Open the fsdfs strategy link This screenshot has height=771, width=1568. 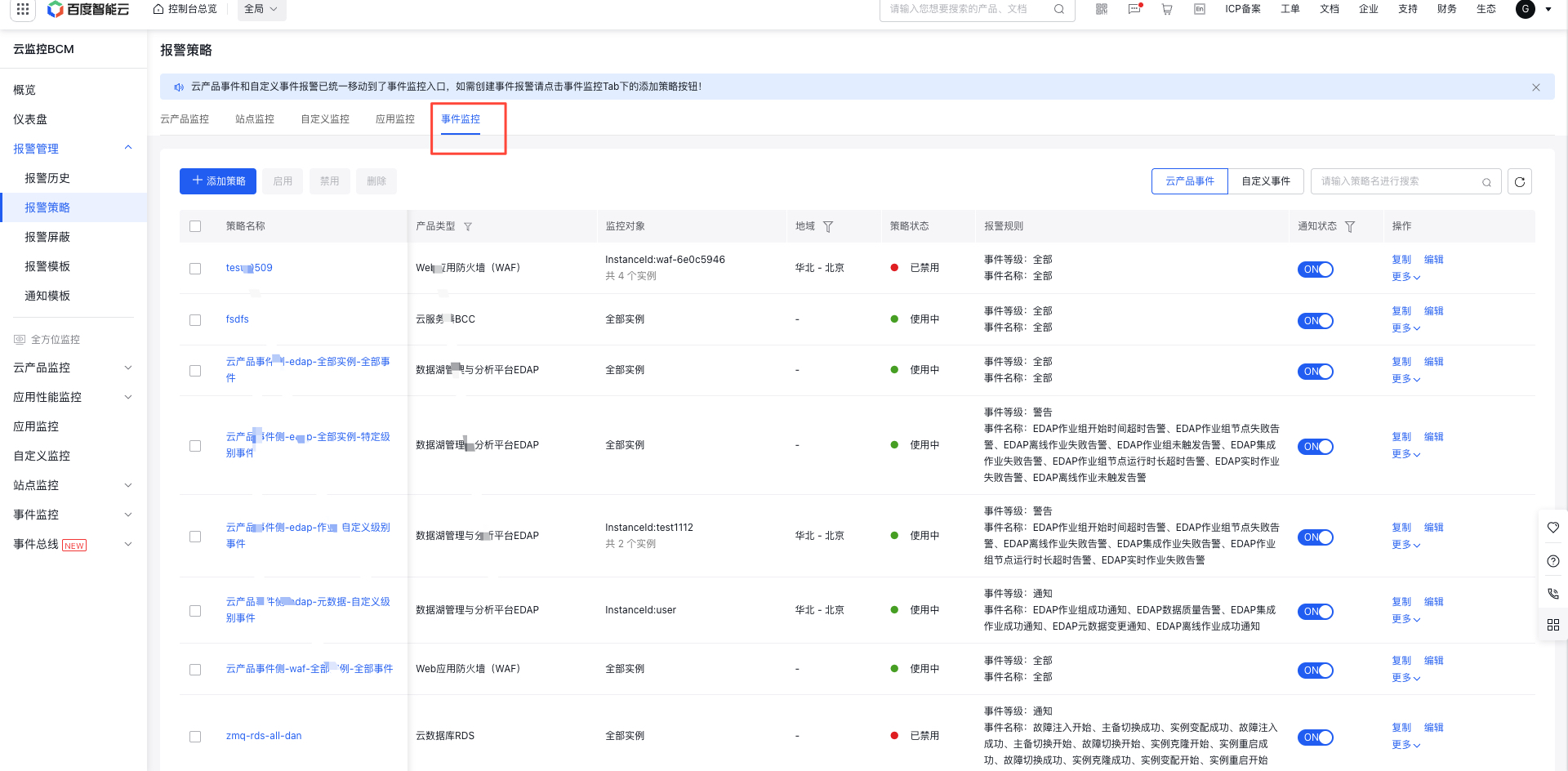click(238, 319)
